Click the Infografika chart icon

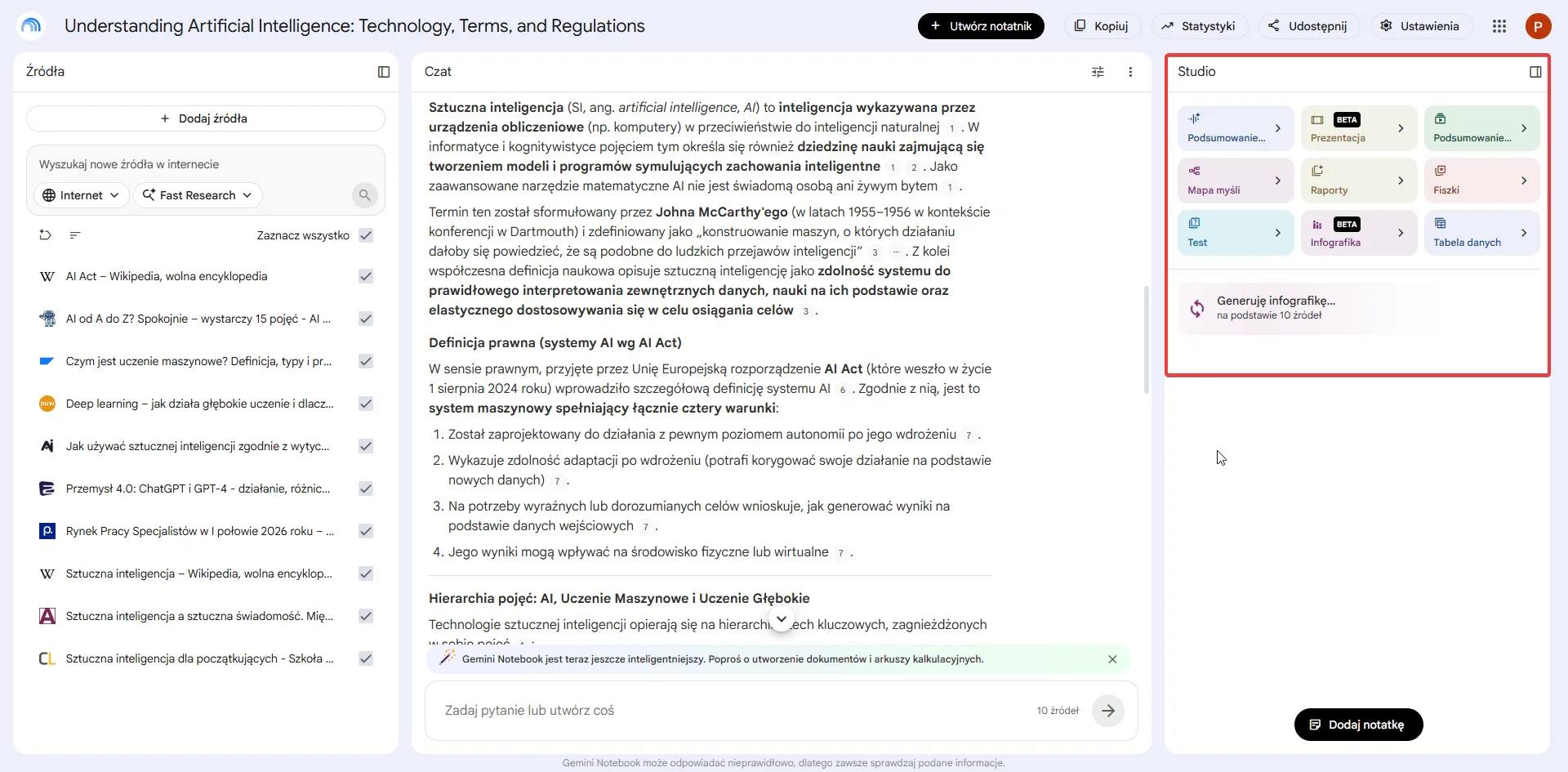click(1317, 225)
